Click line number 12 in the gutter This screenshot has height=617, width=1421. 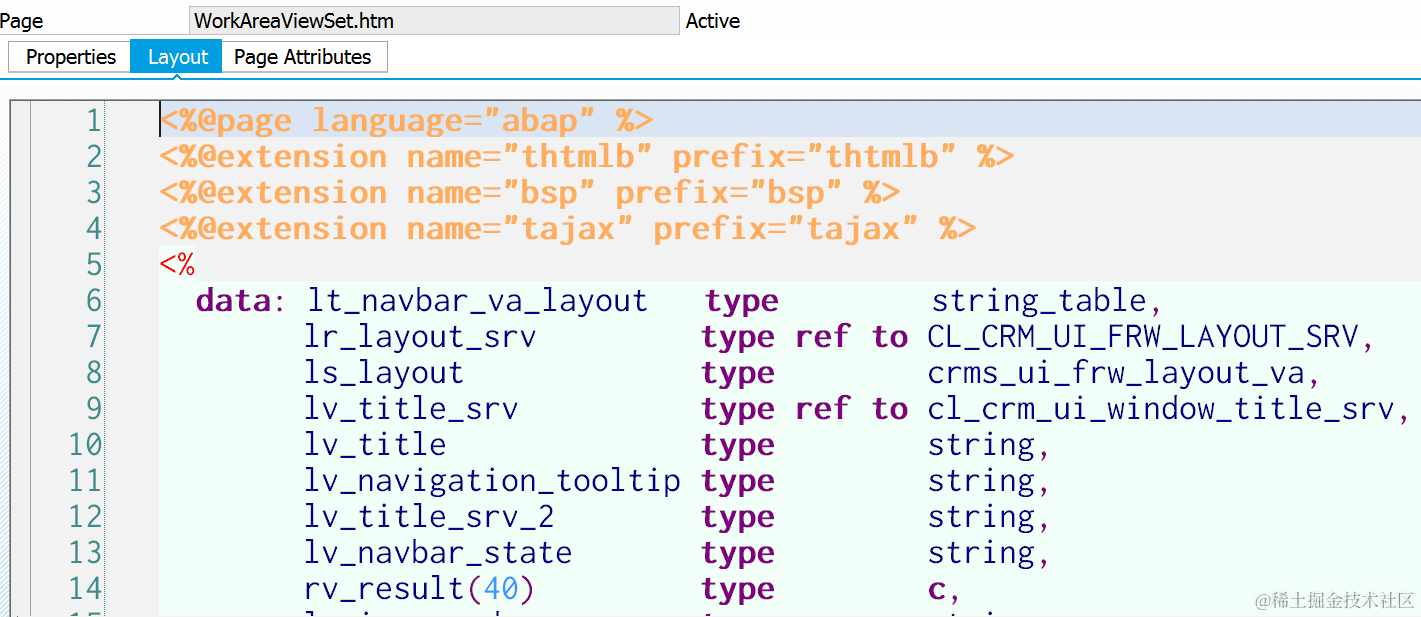coord(85,517)
